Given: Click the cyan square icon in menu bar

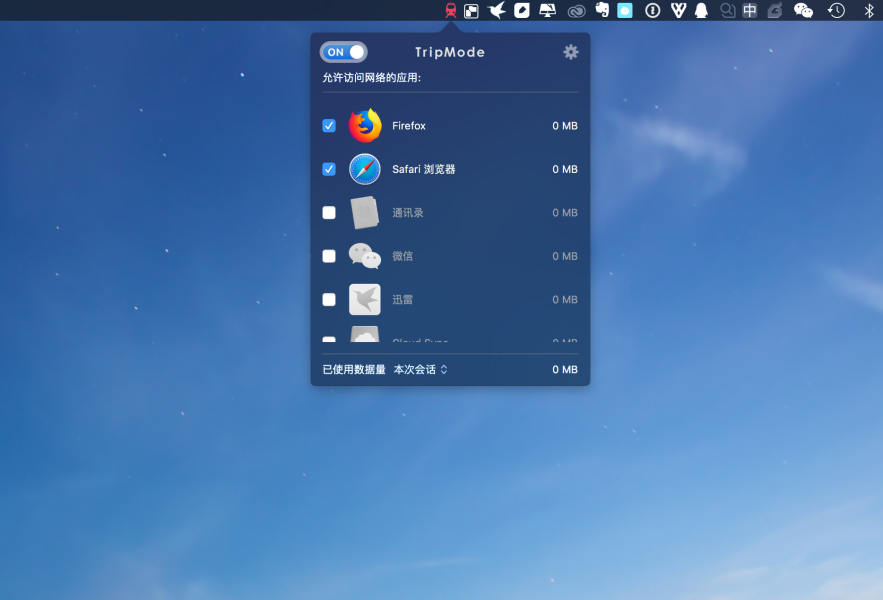Looking at the screenshot, I should [625, 10].
